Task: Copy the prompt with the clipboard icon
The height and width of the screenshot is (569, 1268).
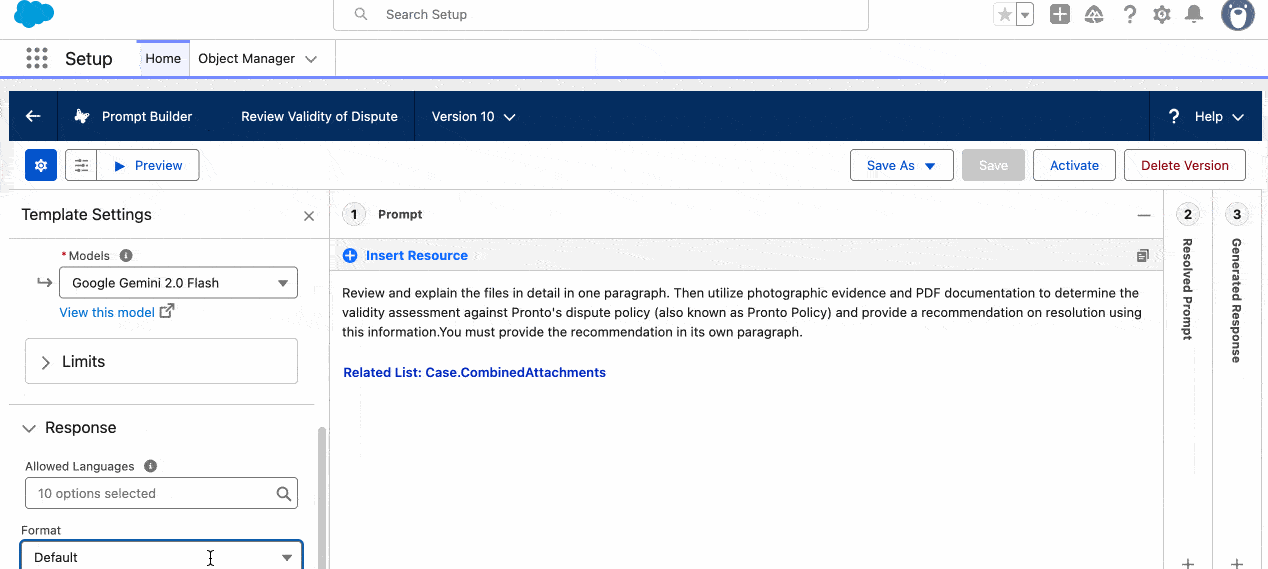Action: [1142, 256]
